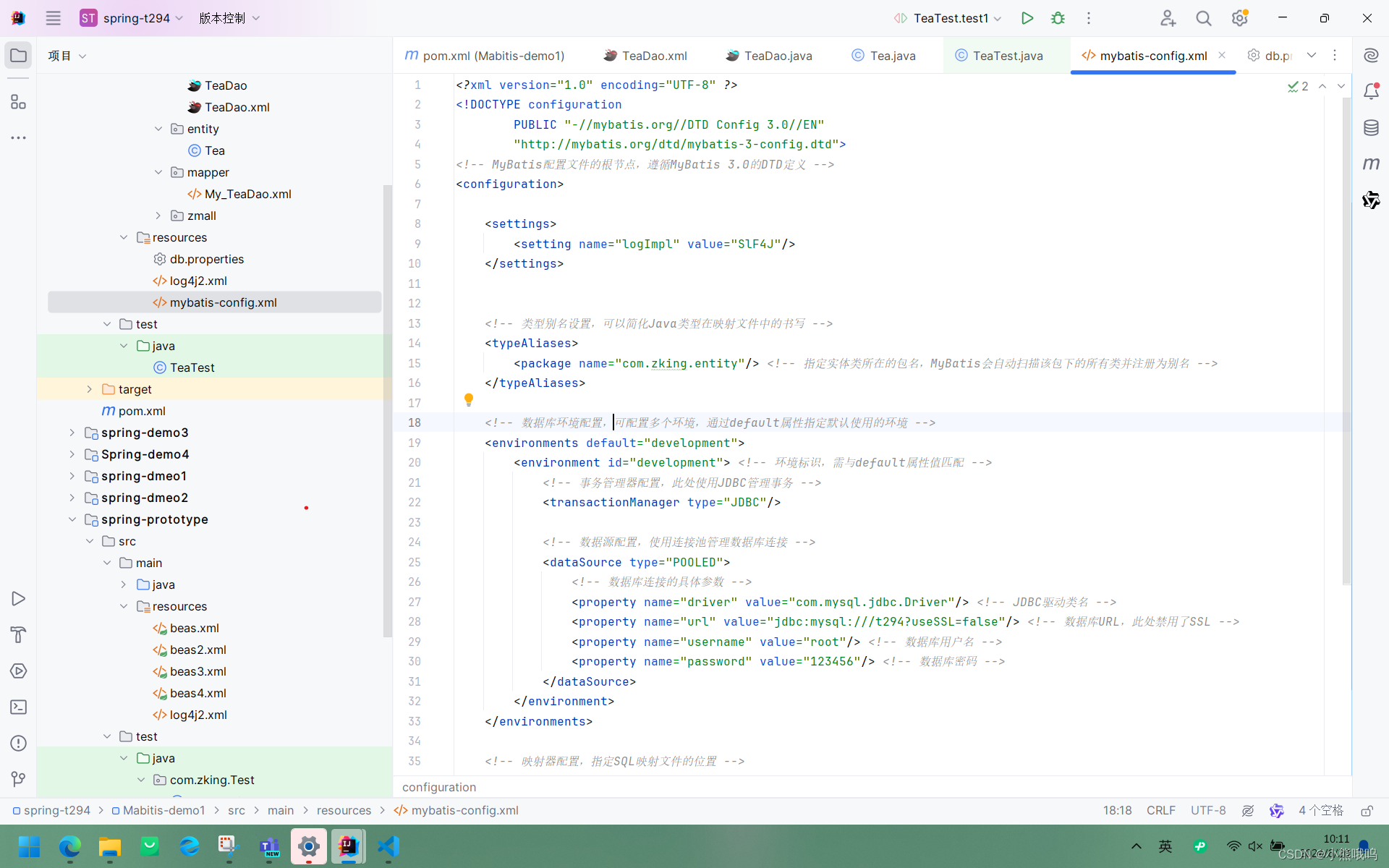Image resolution: width=1389 pixels, height=868 pixels.
Task: Open the Git version control tool window
Action: tap(19, 779)
